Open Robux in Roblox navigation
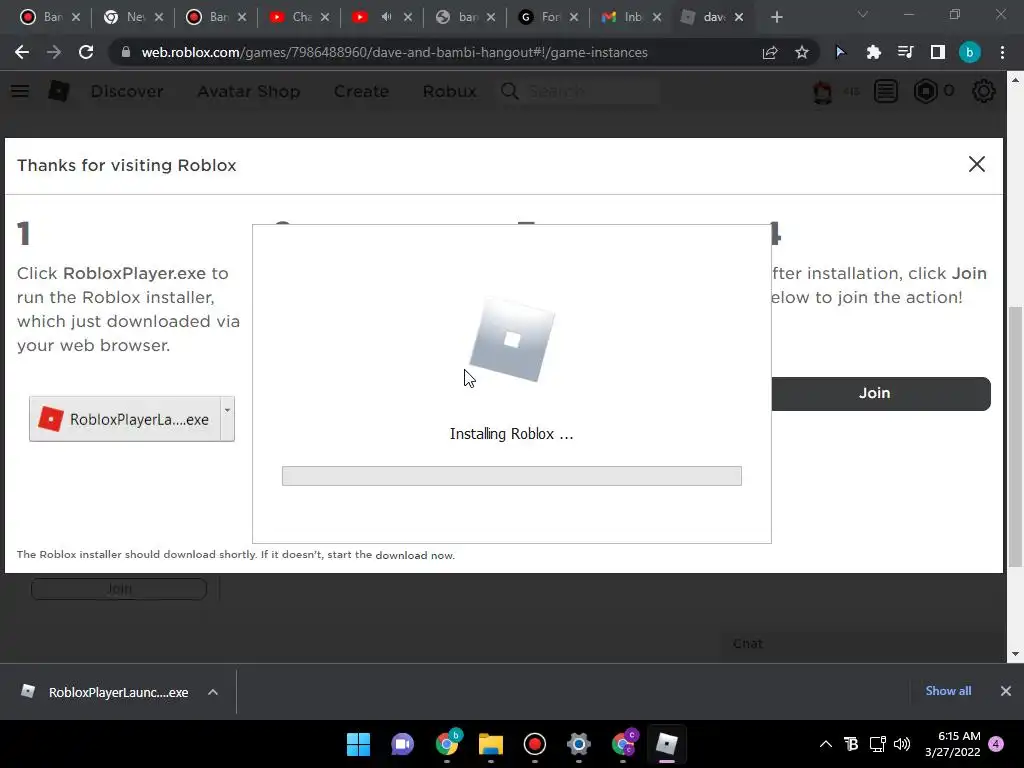The image size is (1024, 768). pos(449,91)
